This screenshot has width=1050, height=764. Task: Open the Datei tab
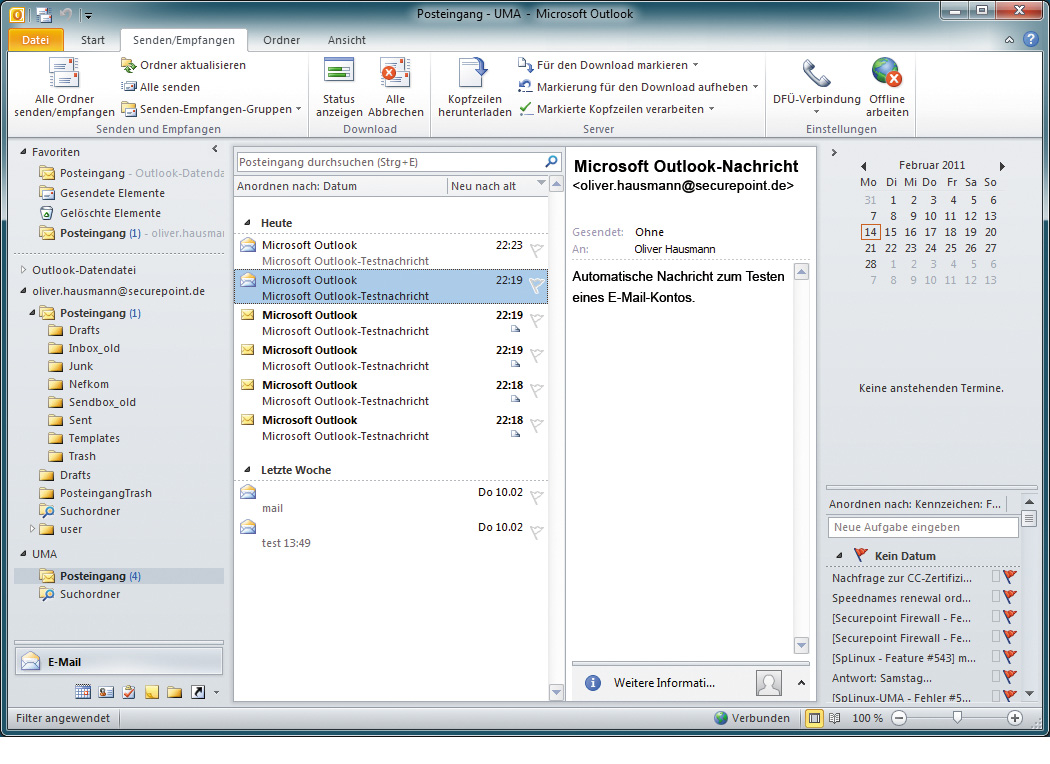35,40
